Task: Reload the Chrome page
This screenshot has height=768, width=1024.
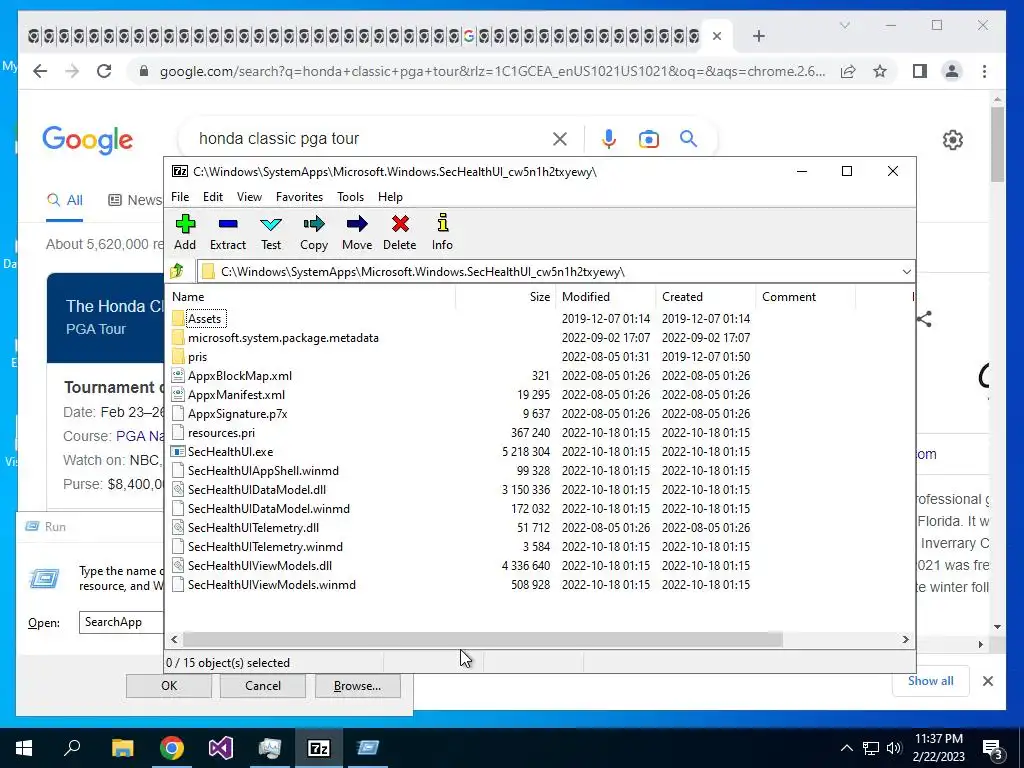Action: pos(104,71)
